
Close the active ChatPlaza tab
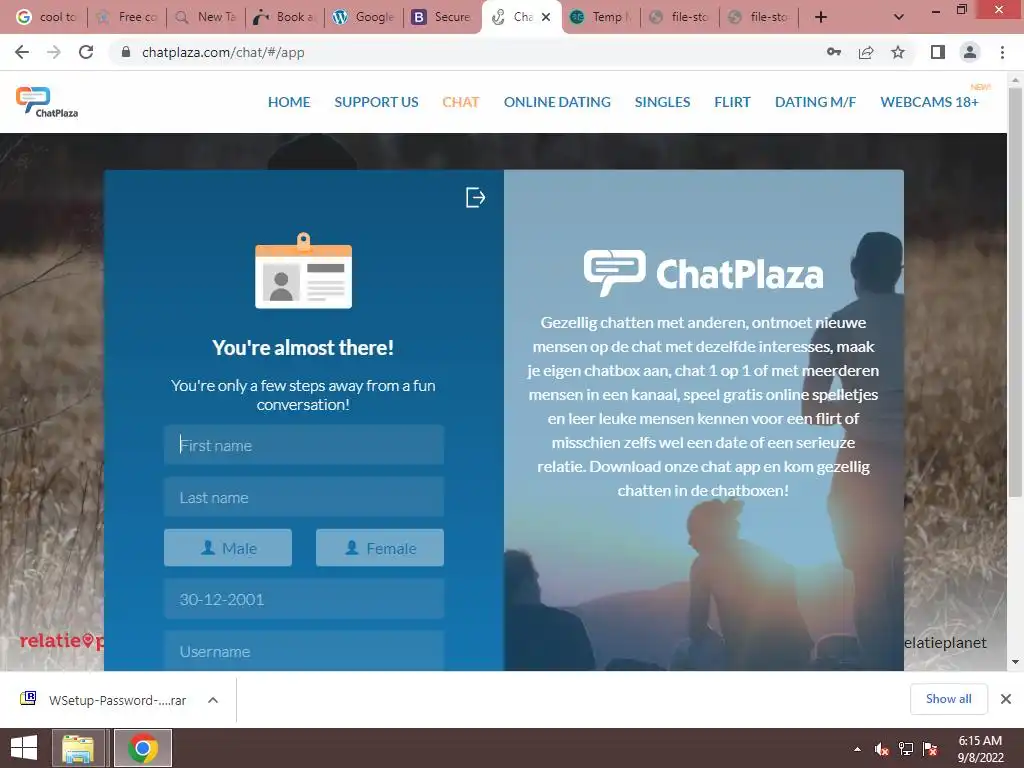tap(546, 17)
